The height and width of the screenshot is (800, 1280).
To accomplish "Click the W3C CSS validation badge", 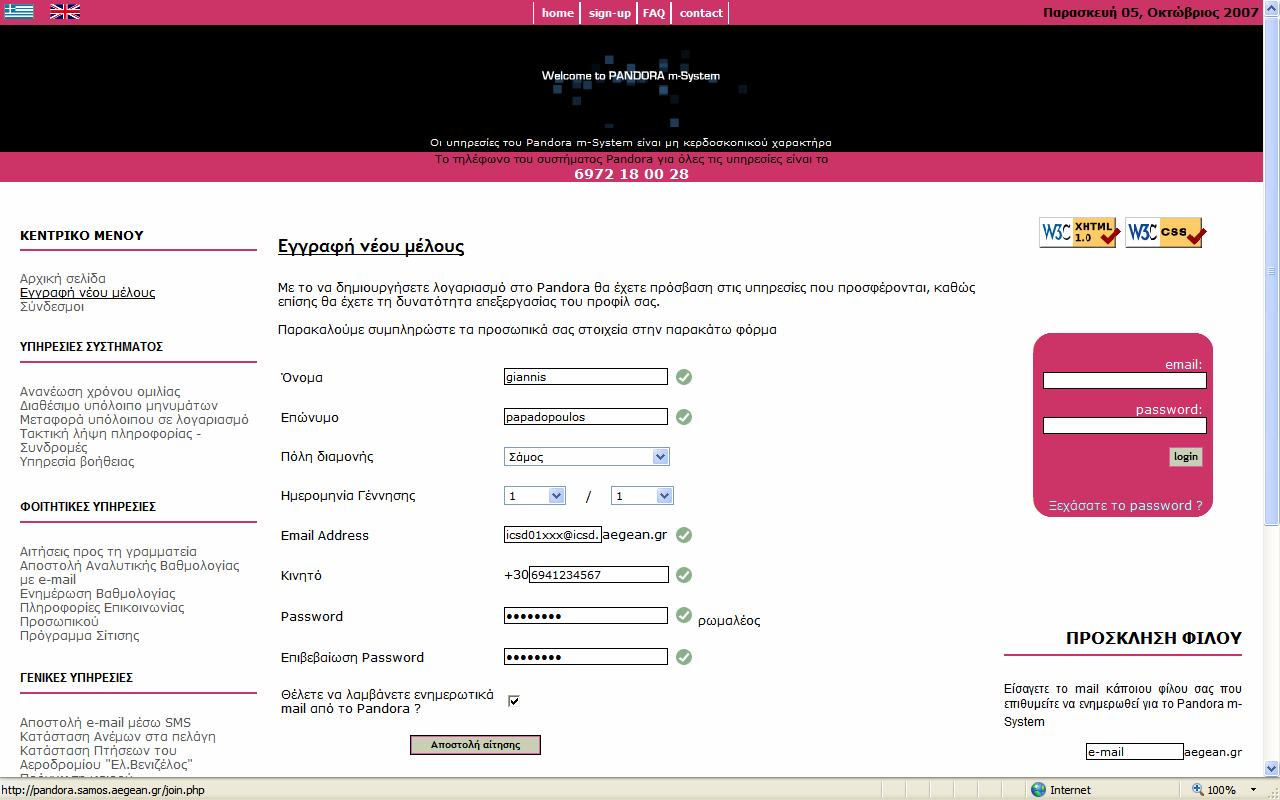I will tap(1165, 232).
